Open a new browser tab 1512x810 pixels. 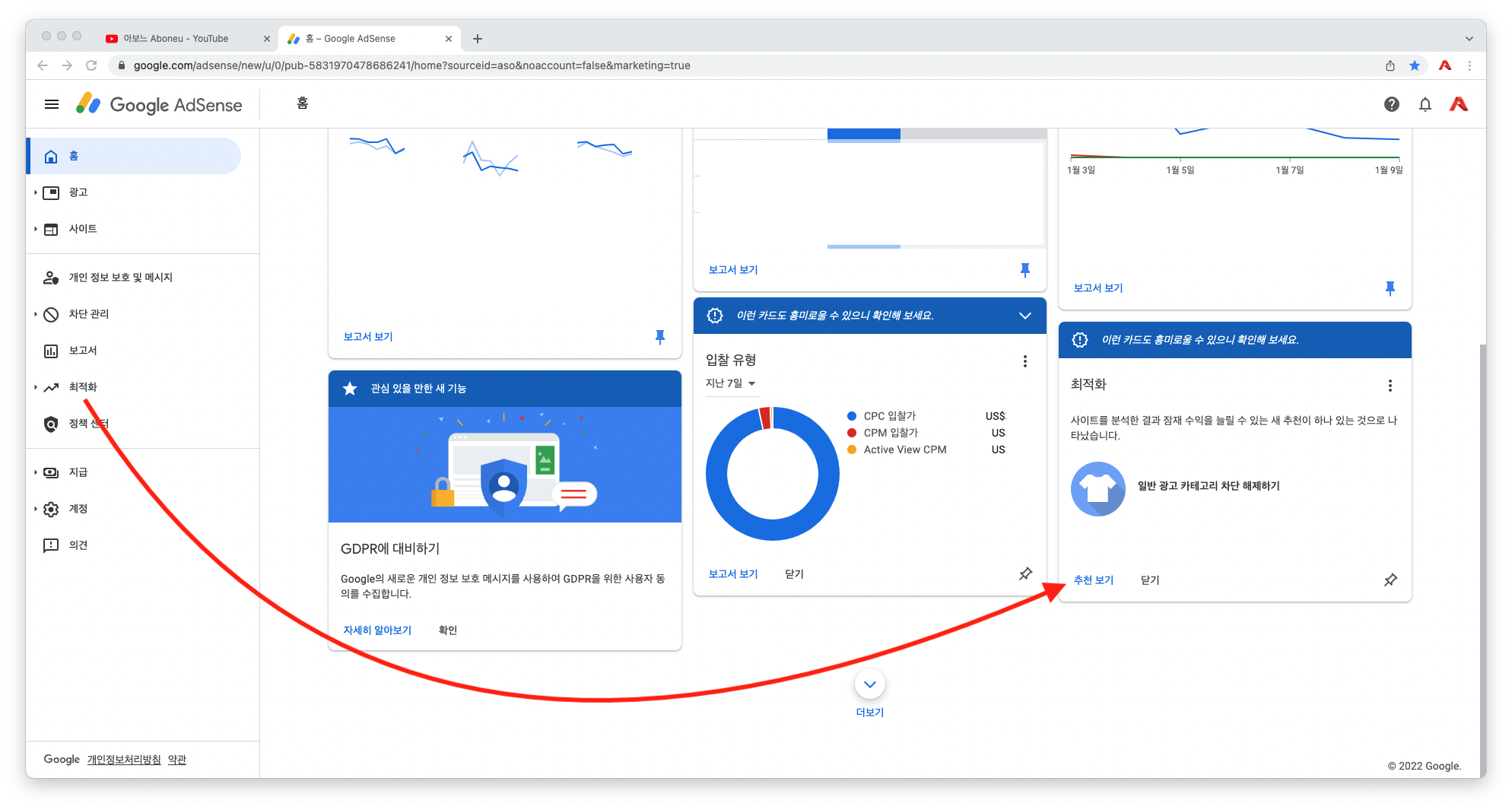pos(478,39)
